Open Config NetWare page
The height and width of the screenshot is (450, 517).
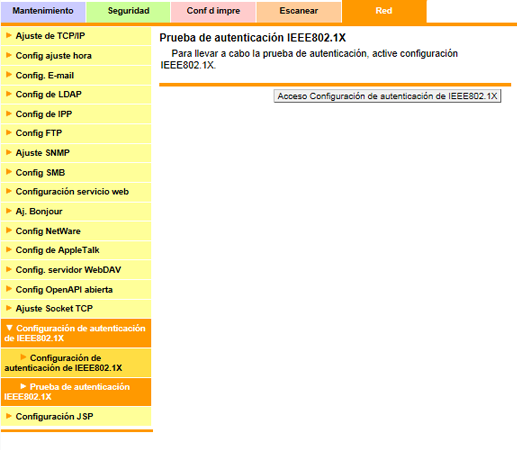coord(76,231)
